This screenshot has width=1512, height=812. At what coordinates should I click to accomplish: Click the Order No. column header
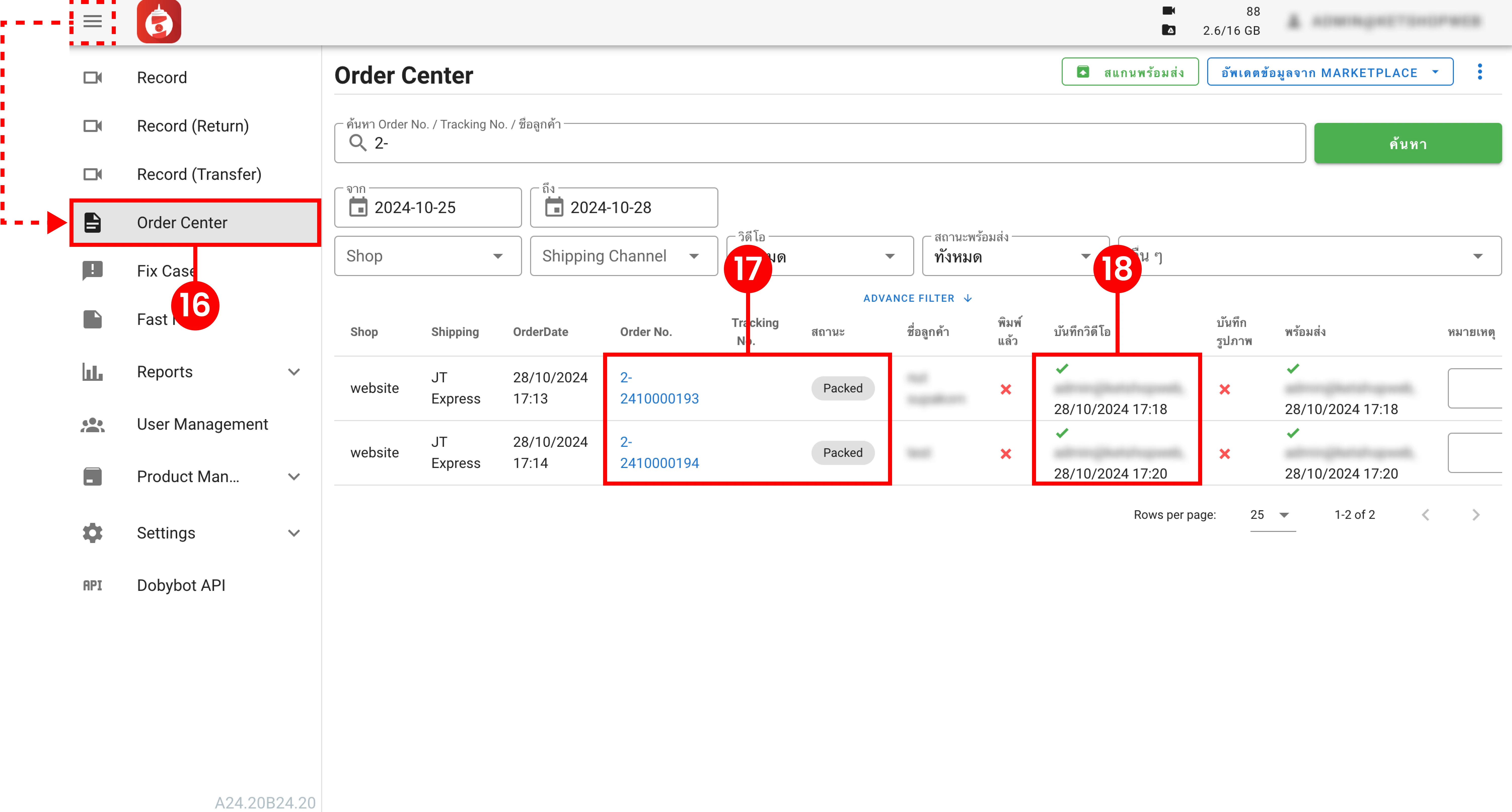[646, 332]
